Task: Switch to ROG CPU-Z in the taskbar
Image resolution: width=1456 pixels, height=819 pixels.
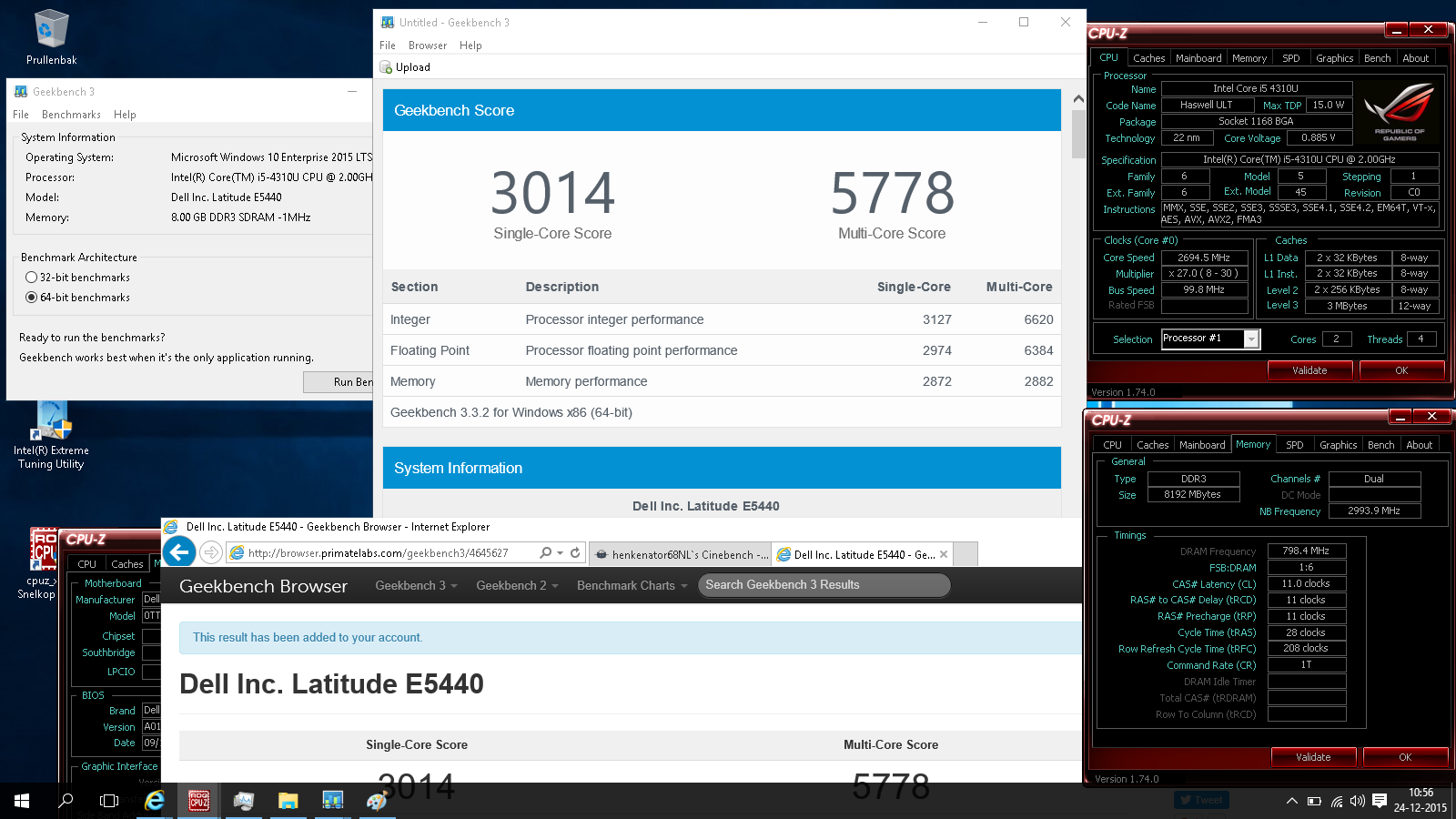Action: coord(198,801)
